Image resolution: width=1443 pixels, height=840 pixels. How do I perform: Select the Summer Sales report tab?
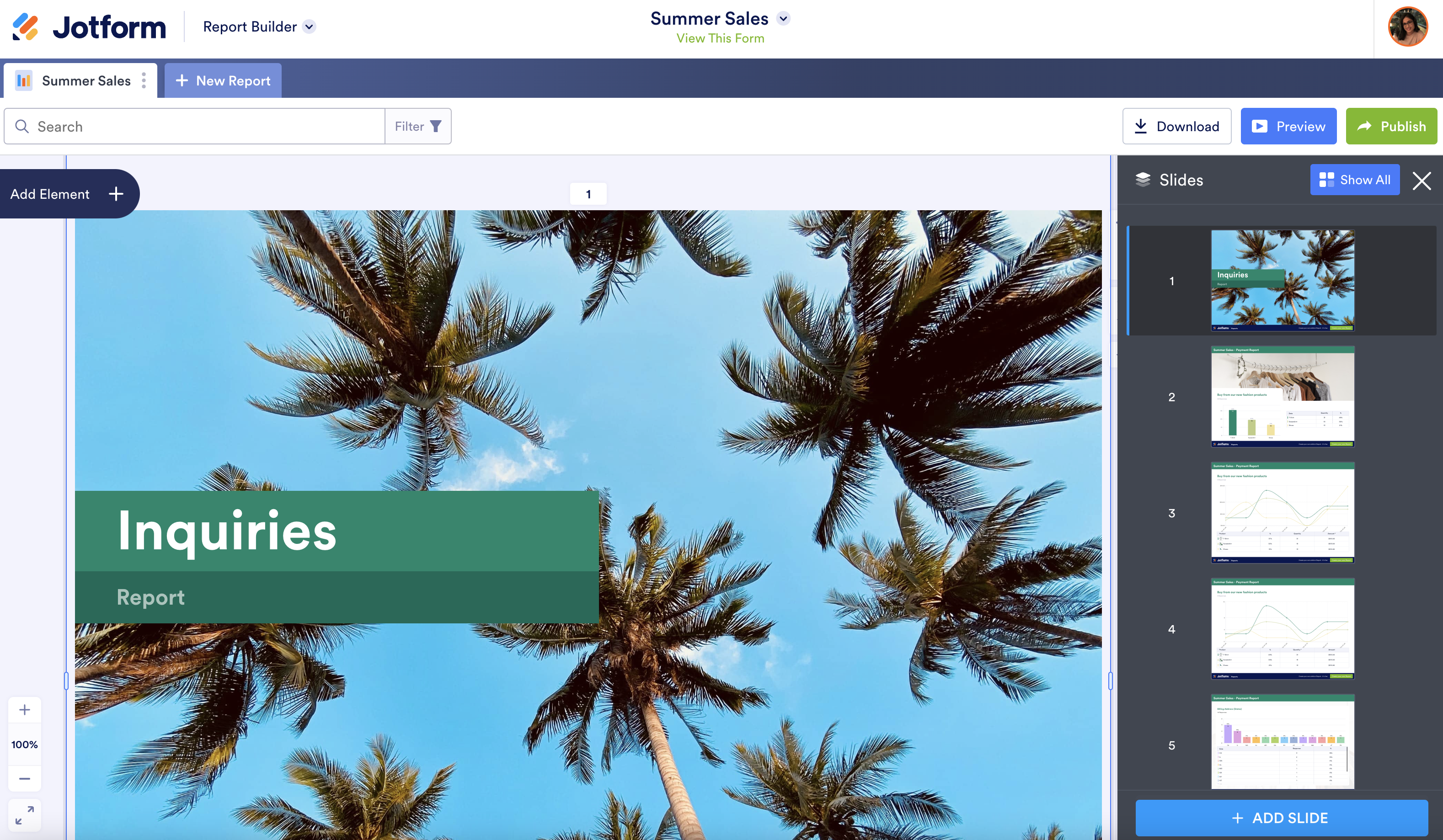click(86, 81)
